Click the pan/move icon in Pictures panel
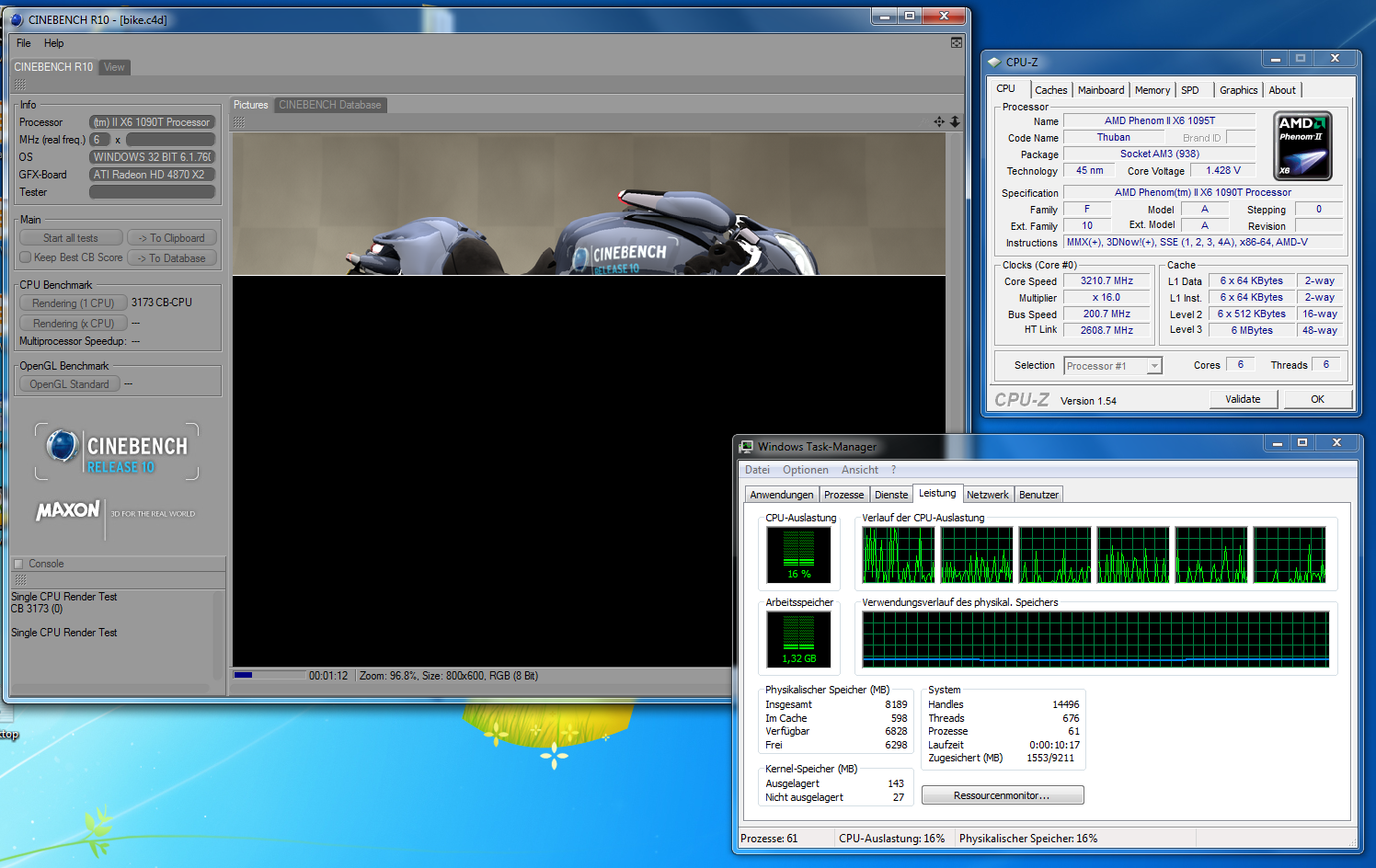The height and width of the screenshot is (868, 1376). point(938,121)
